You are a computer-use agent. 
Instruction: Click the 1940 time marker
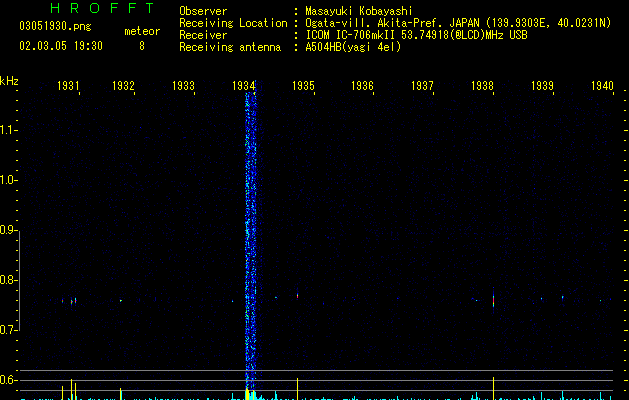[x=603, y=85]
